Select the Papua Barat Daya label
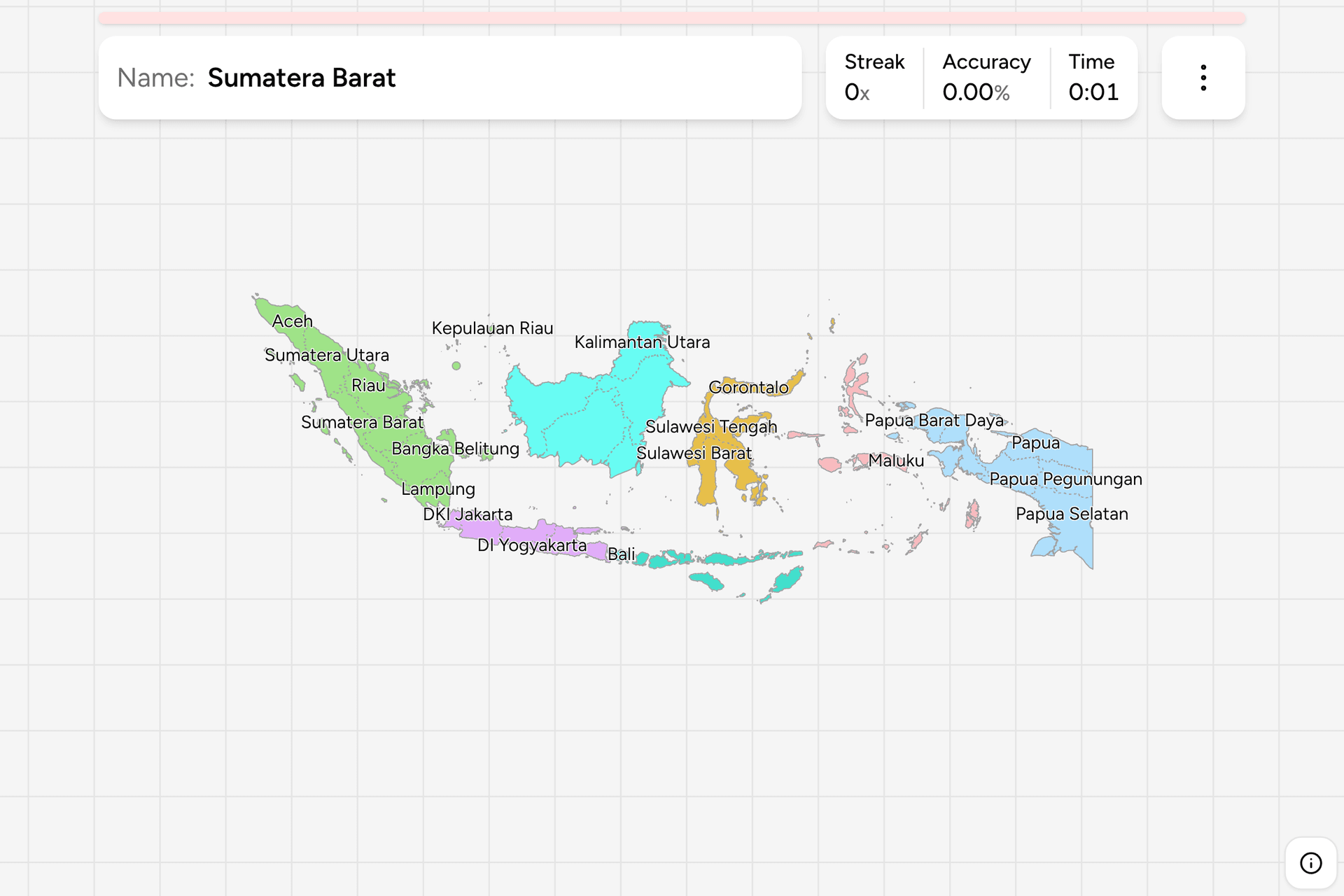The width and height of the screenshot is (1344, 896). (x=934, y=421)
